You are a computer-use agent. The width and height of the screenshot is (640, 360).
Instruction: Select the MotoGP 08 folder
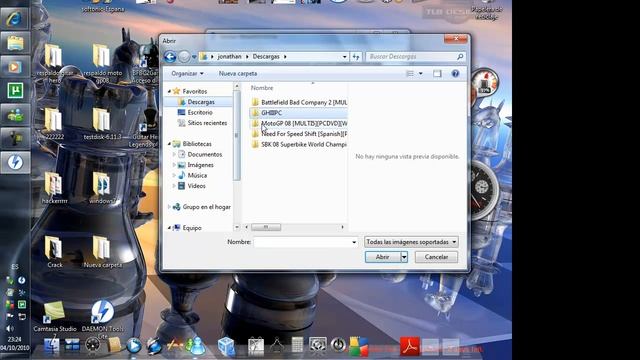pyautogui.click(x=299, y=123)
